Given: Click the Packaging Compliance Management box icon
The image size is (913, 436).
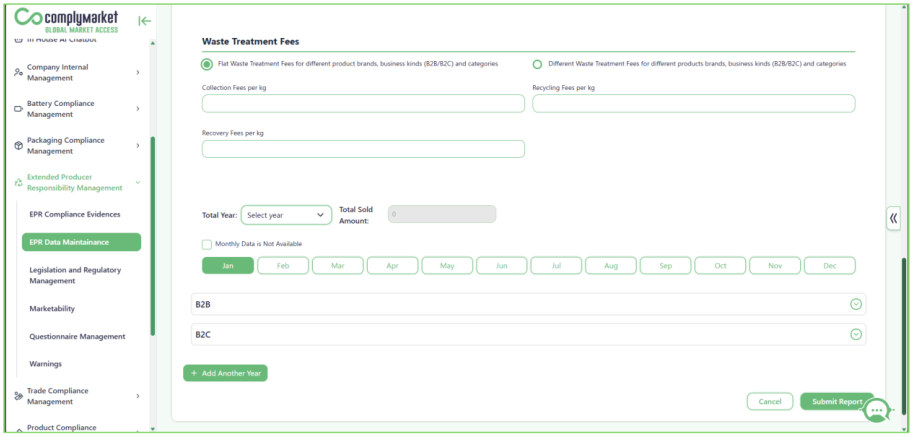Looking at the screenshot, I should click(x=18, y=146).
